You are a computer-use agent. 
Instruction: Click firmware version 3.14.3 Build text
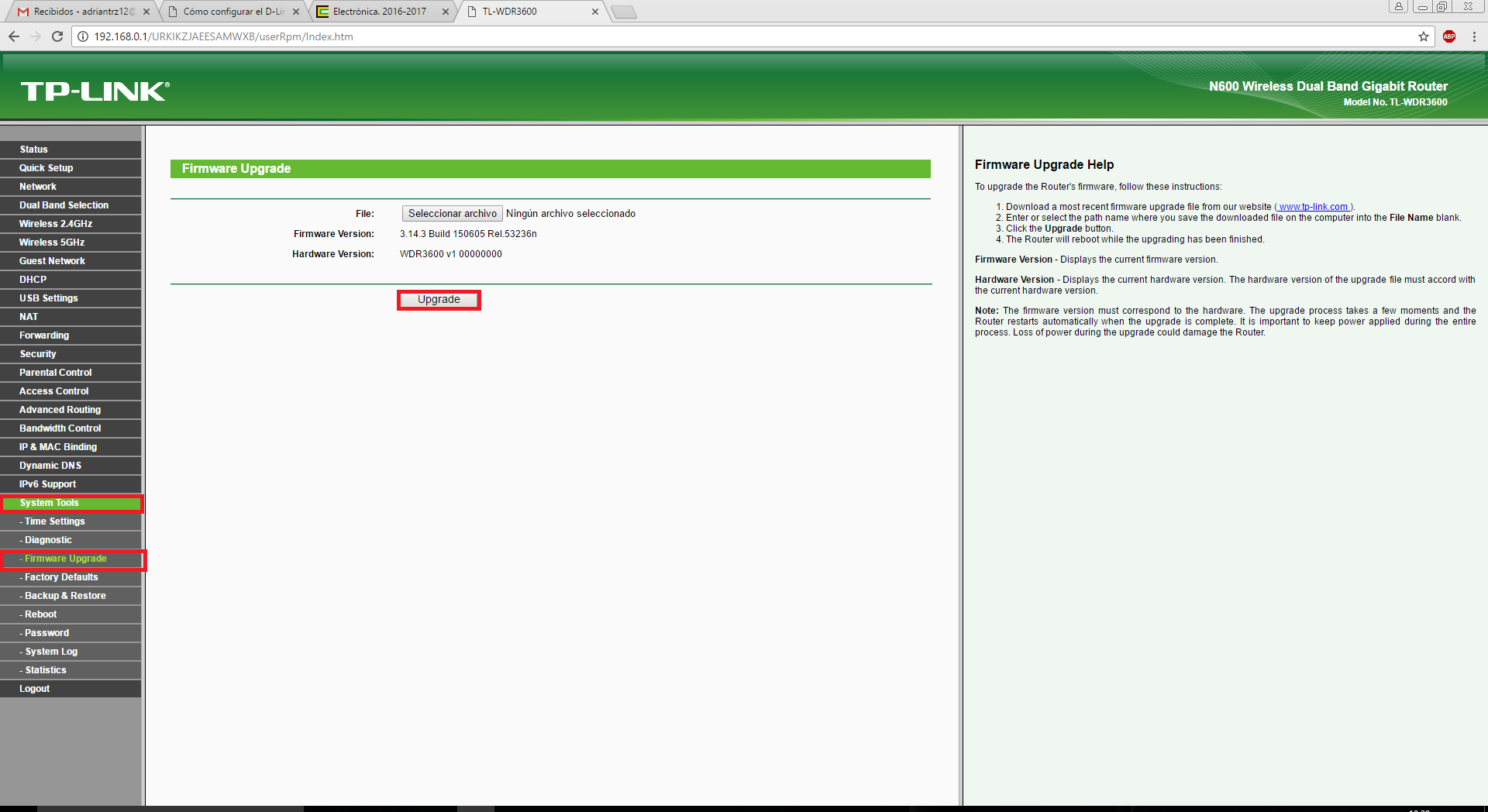468,234
